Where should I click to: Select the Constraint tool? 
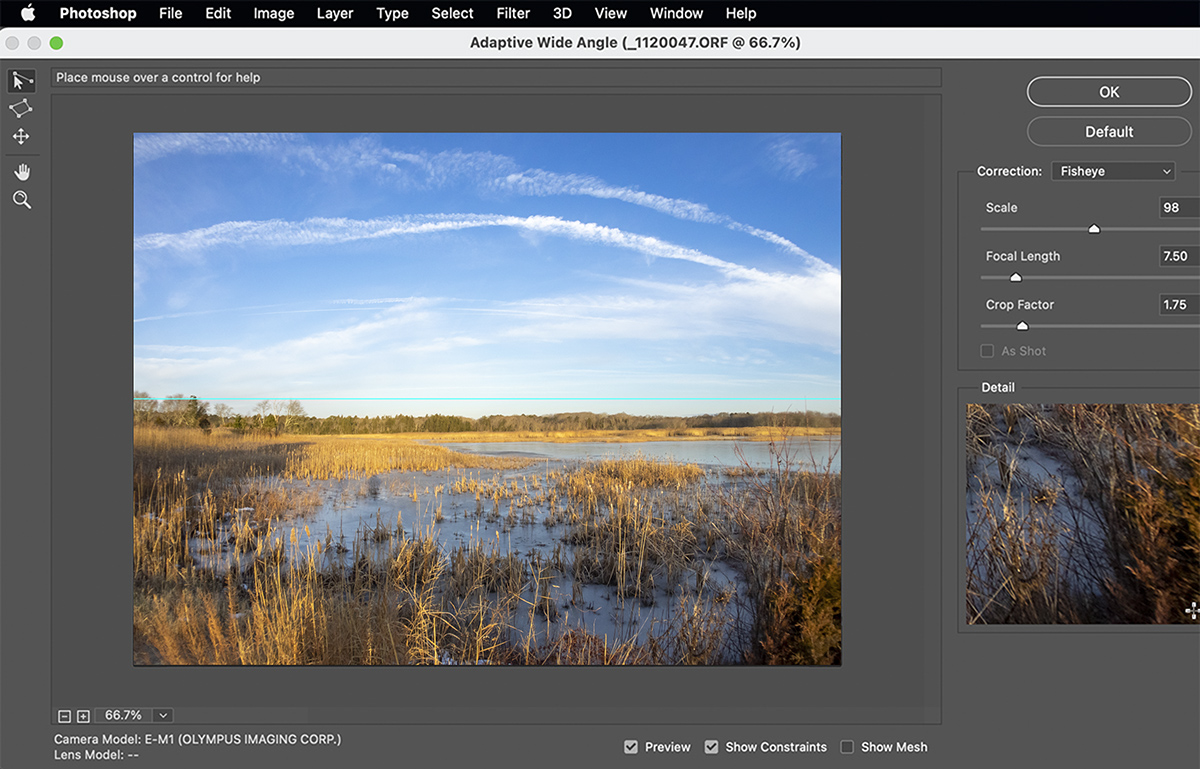[21, 81]
